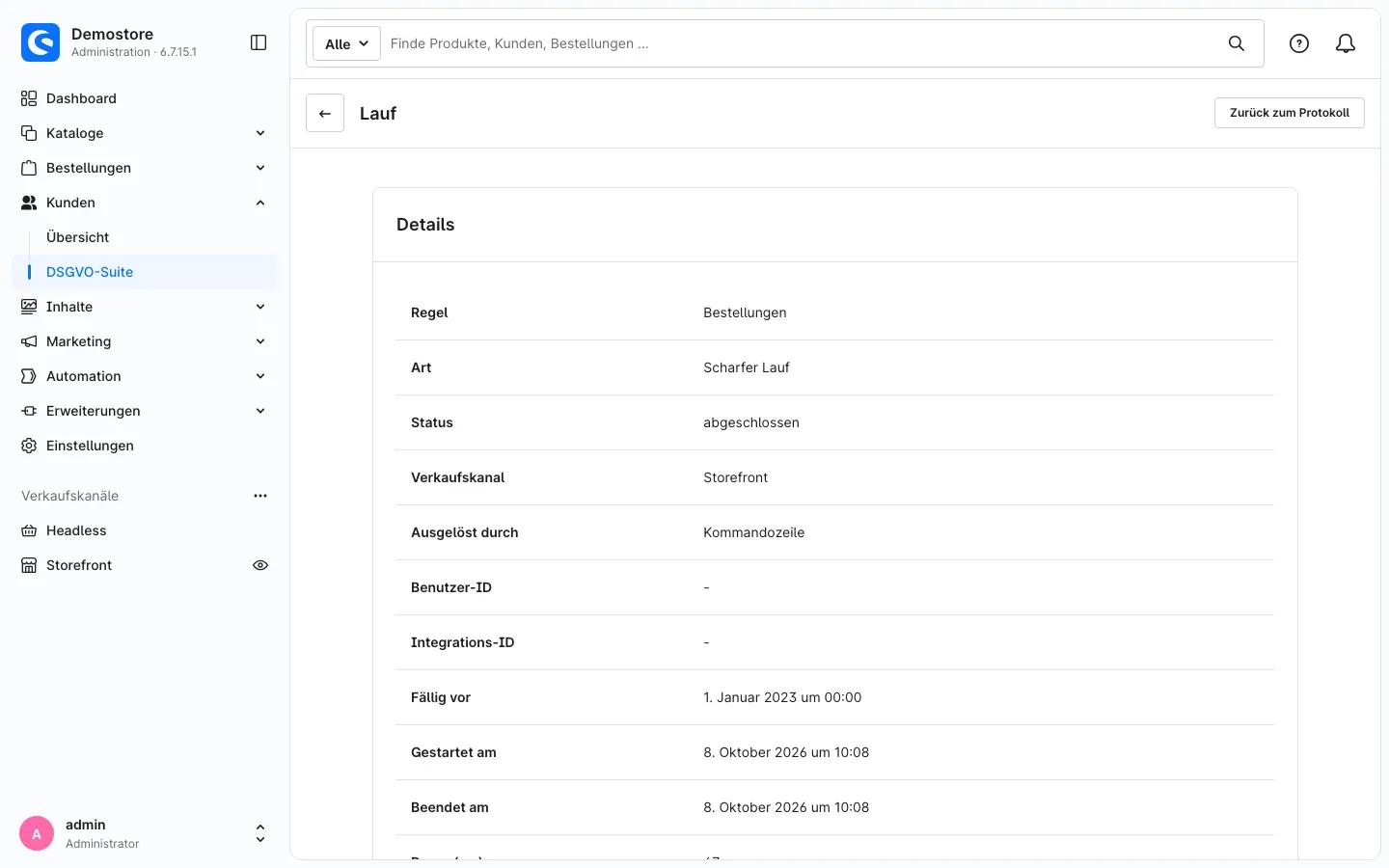Expand the Marketing menu chevron
The image size is (1389, 868).
[260, 341]
